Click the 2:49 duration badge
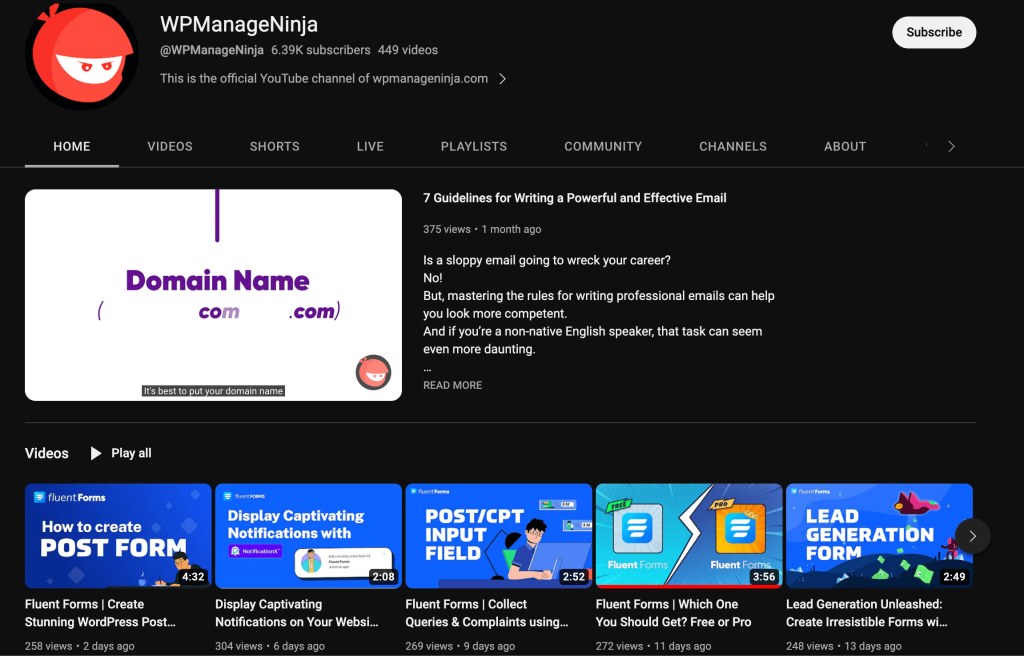1024x656 pixels. [954, 577]
